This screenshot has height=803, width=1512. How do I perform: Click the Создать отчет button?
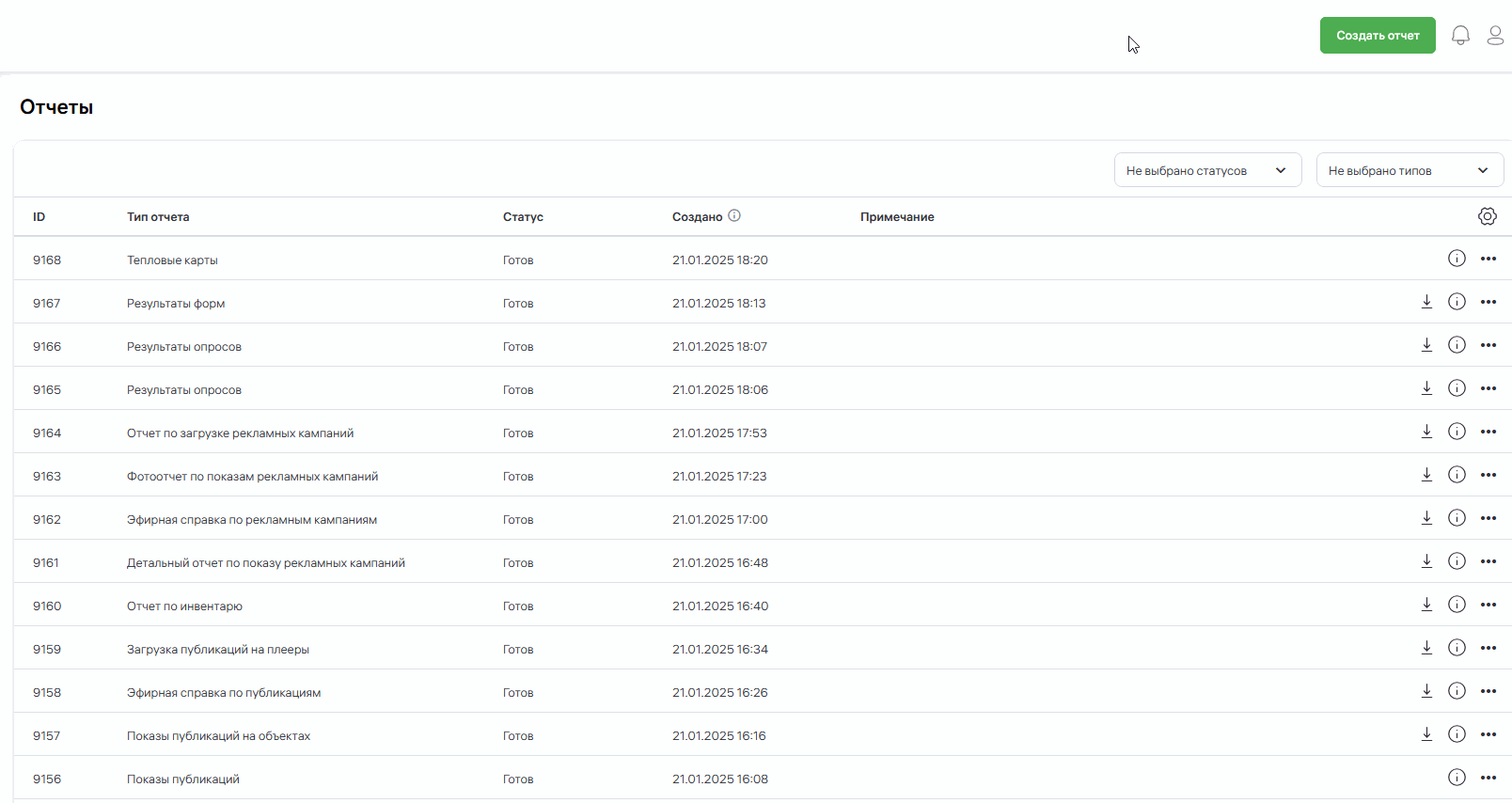[1377, 36]
